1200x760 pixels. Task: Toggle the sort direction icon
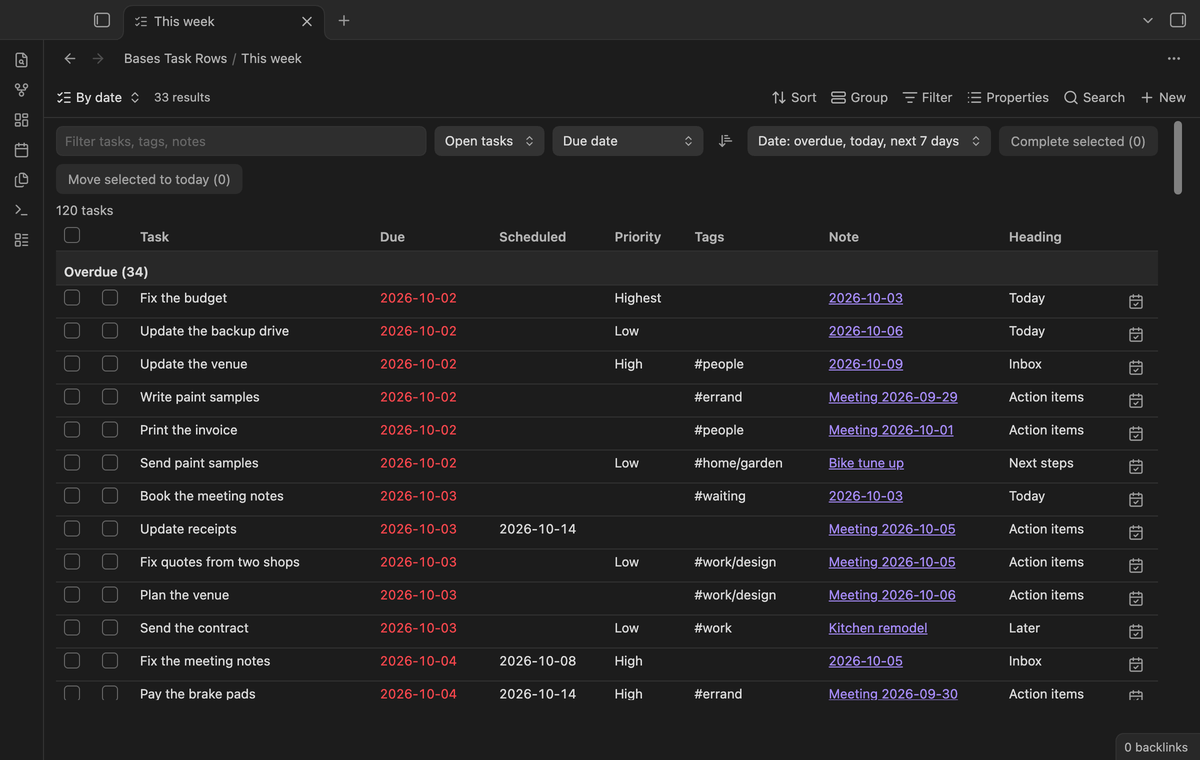726,141
